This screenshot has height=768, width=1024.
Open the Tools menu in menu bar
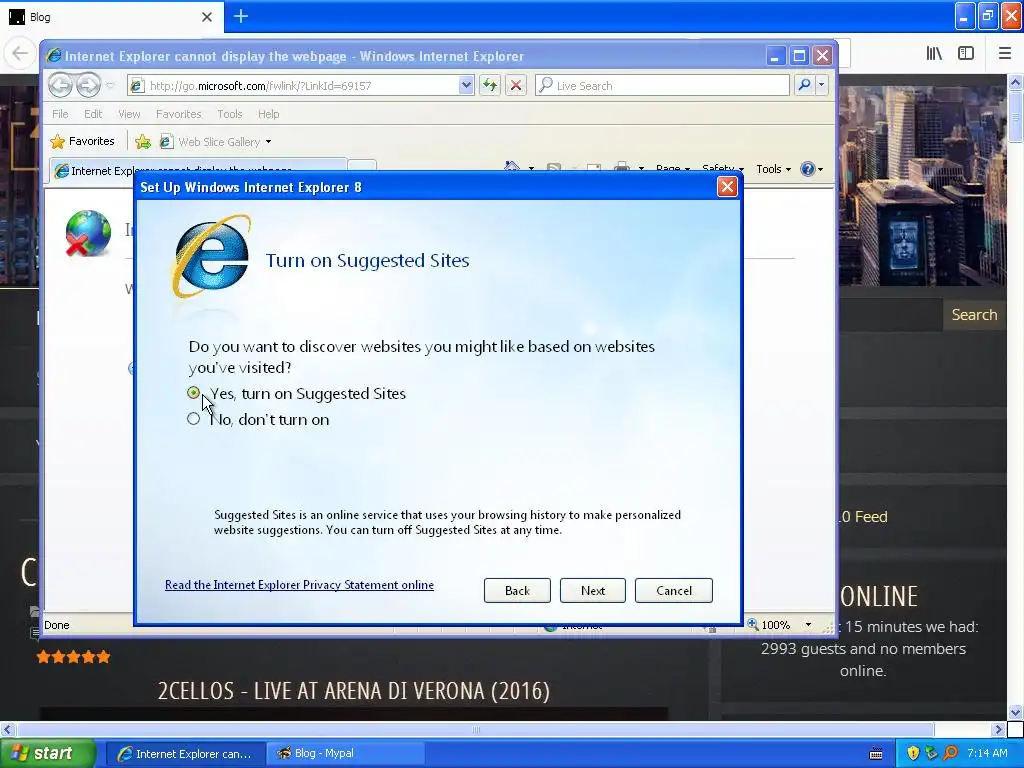(x=230, y=114)
